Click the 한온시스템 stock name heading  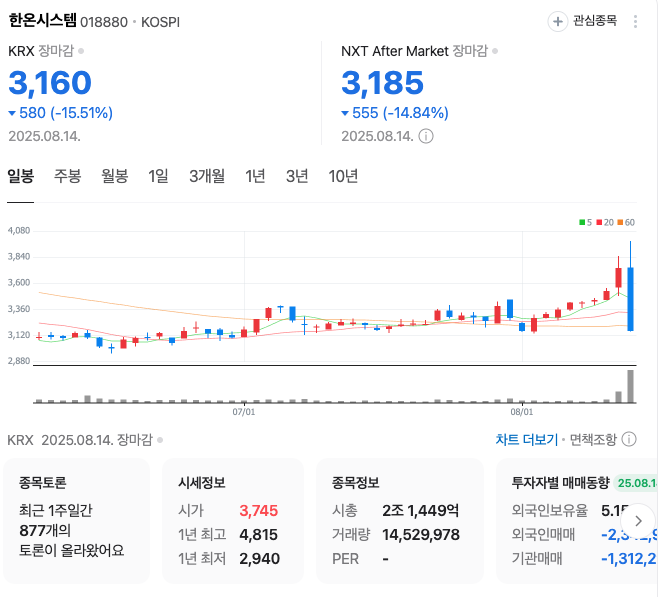42,21
